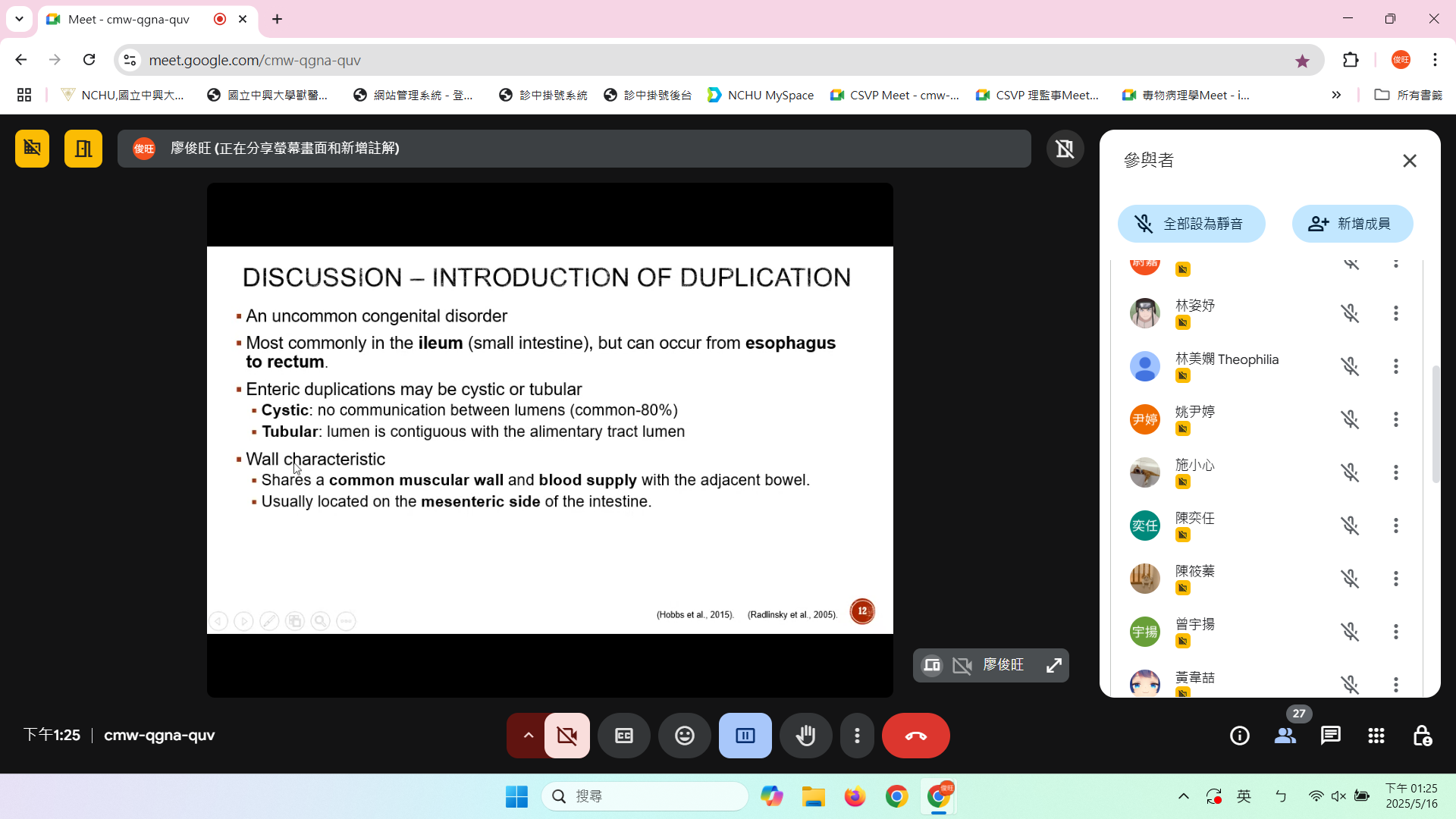Image resolution: width=1456 pixels, height=819 pixels.
Task: Click the Windows taskbar search box
Action: click(645, 796)
